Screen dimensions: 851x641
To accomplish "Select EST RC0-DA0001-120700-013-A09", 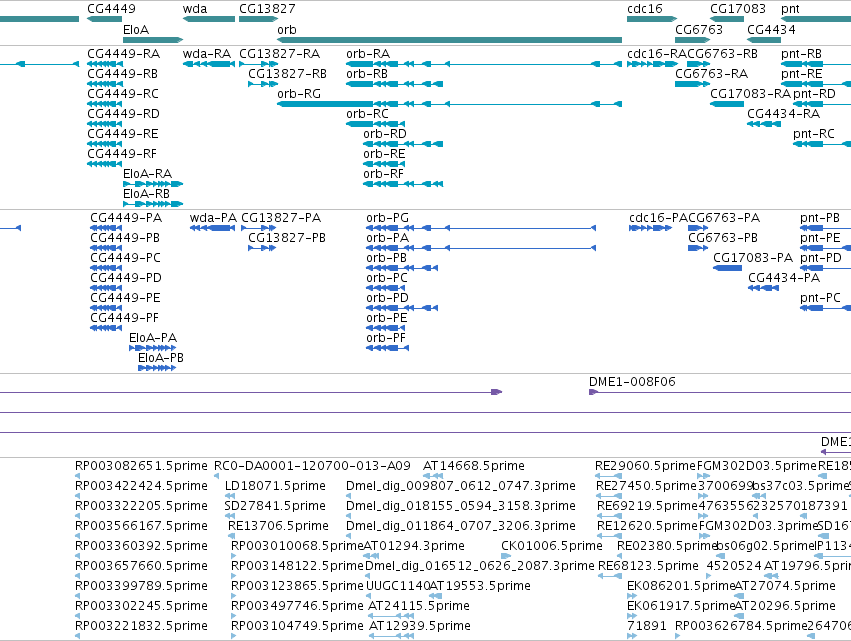I will click(217, 475).
